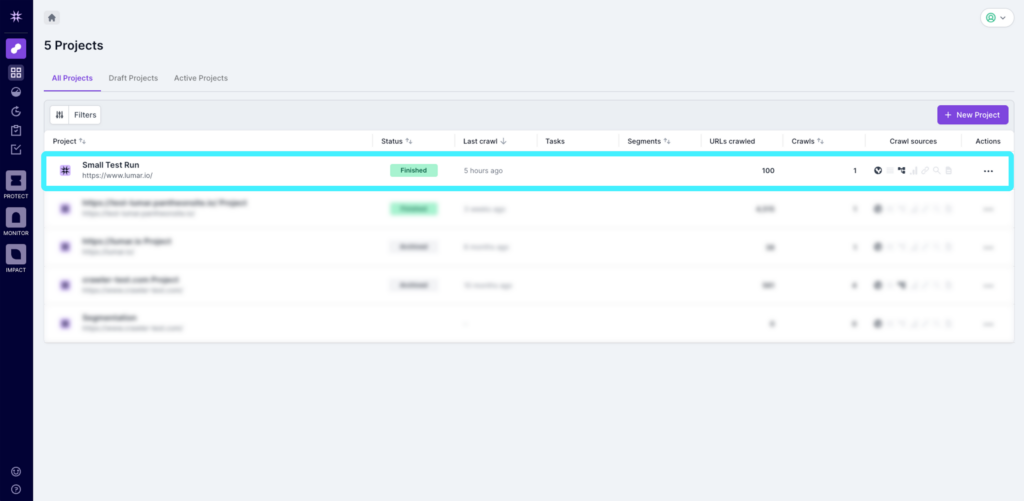Click the magnifier source icon for Small Test Run
Screen dimensions: 1024x501
pyautogui.click(x=936, y=170)
